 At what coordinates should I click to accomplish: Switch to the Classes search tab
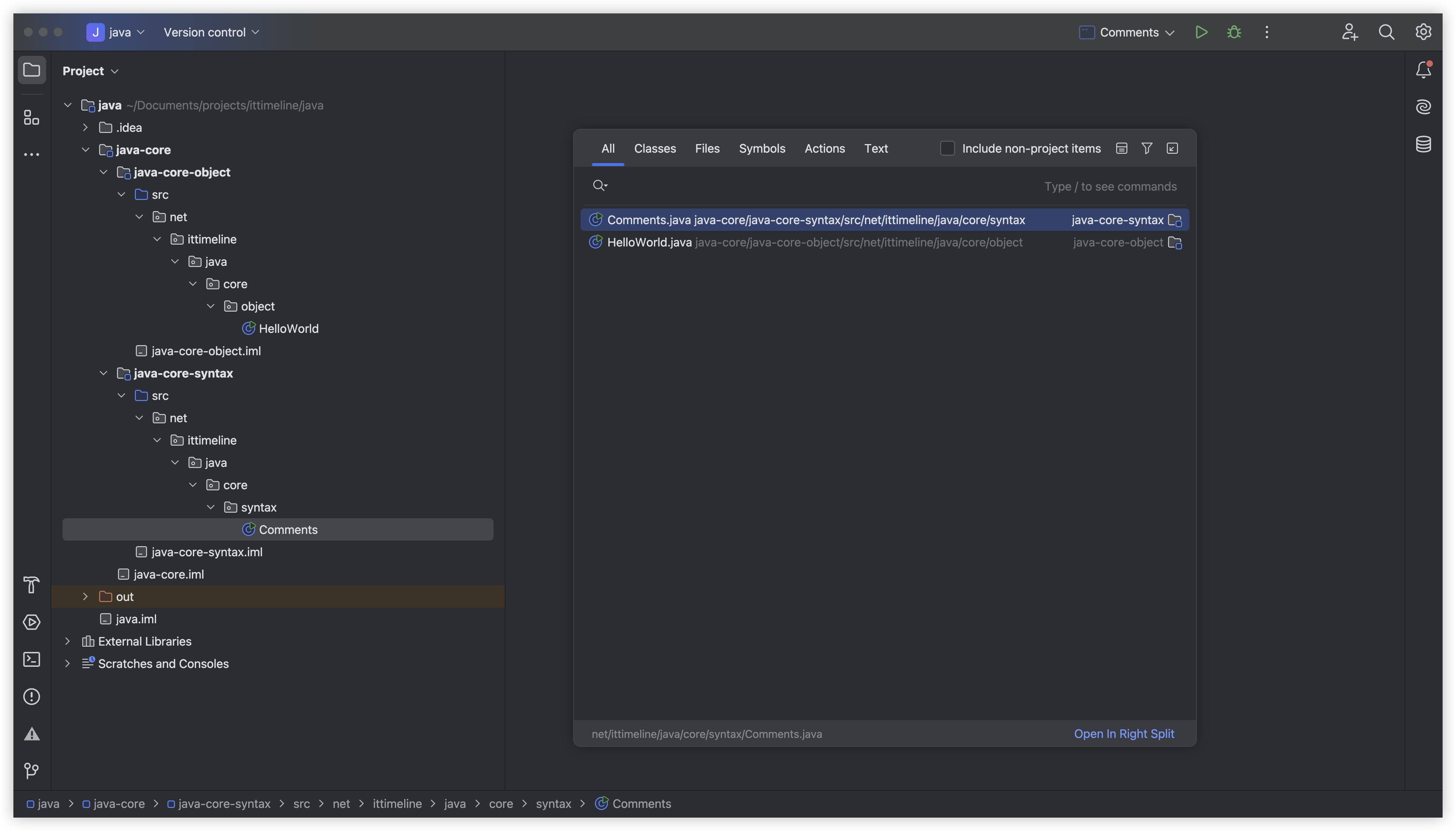[x=654, y=149]
